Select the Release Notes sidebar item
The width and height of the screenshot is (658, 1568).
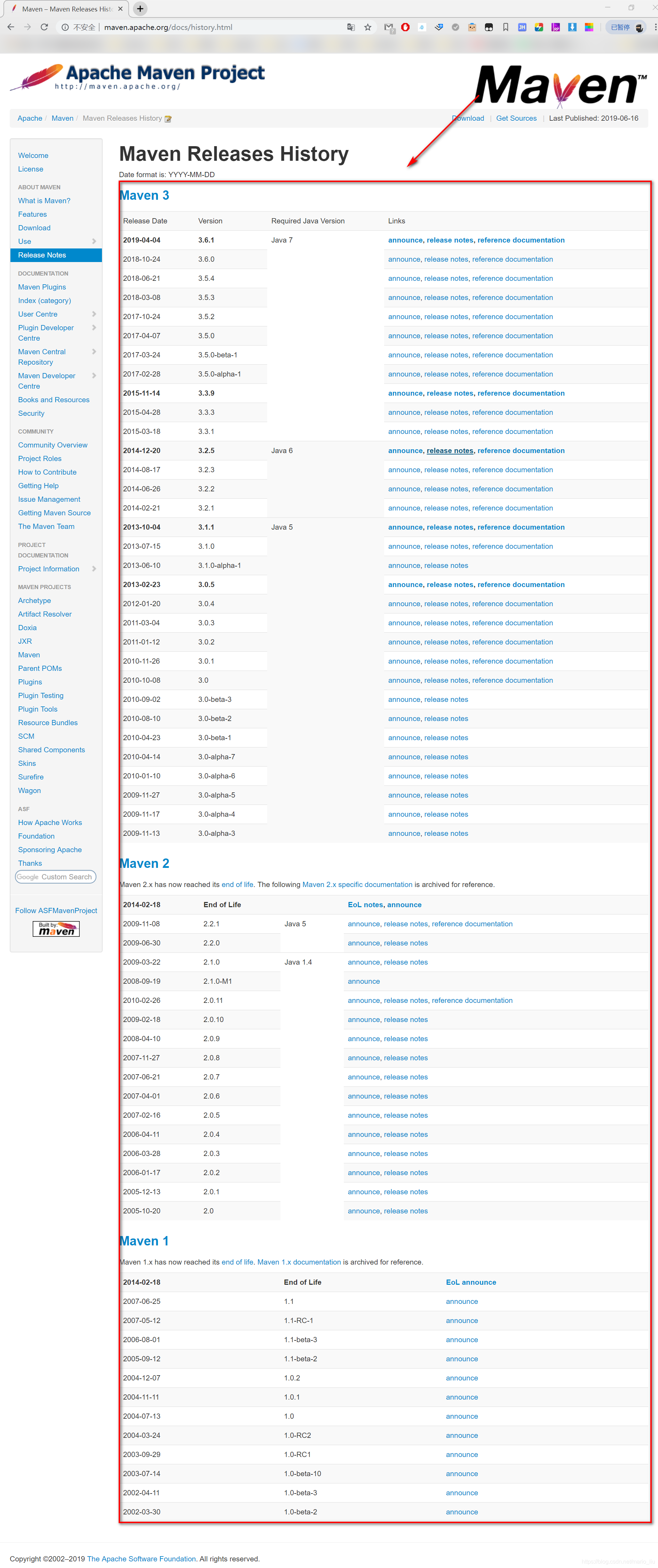pos(56,255)
